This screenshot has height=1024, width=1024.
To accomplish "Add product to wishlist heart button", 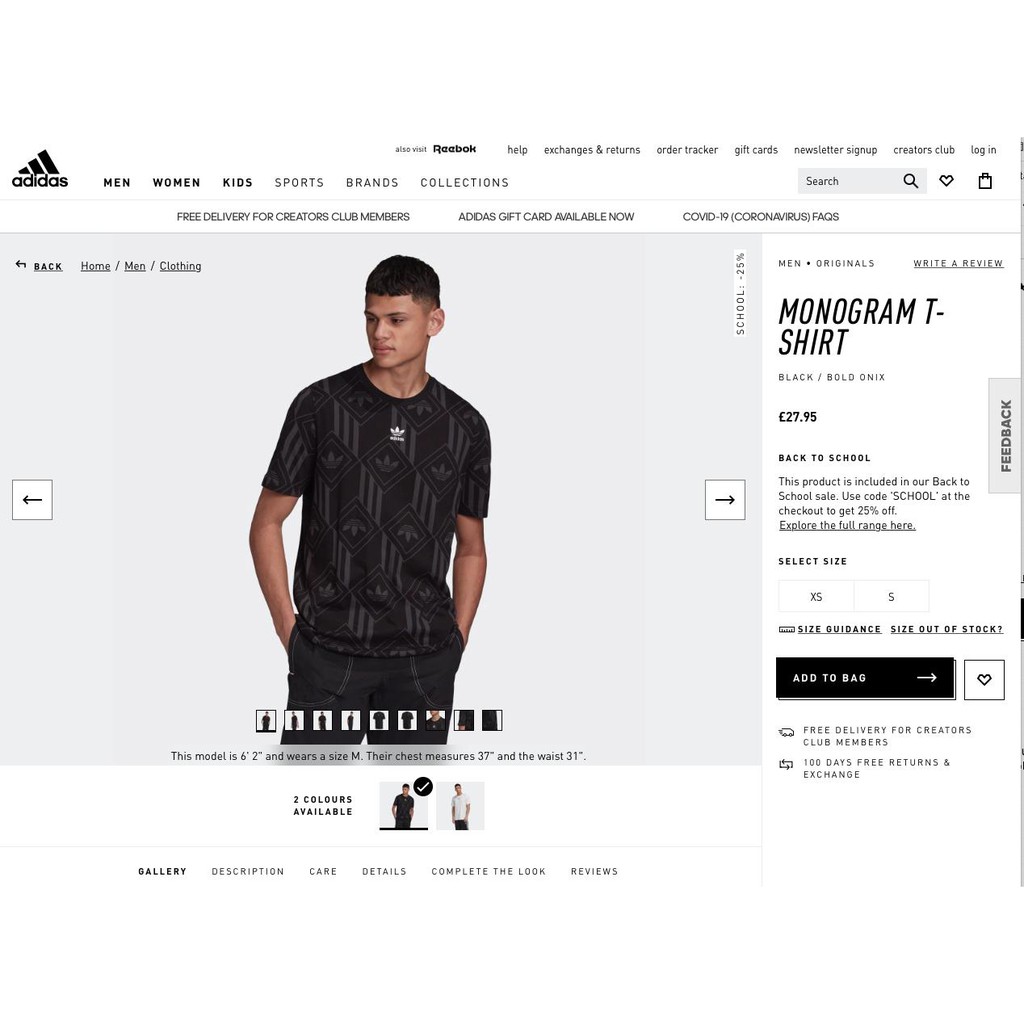I will pyautogui.click(x=984, y=679).
